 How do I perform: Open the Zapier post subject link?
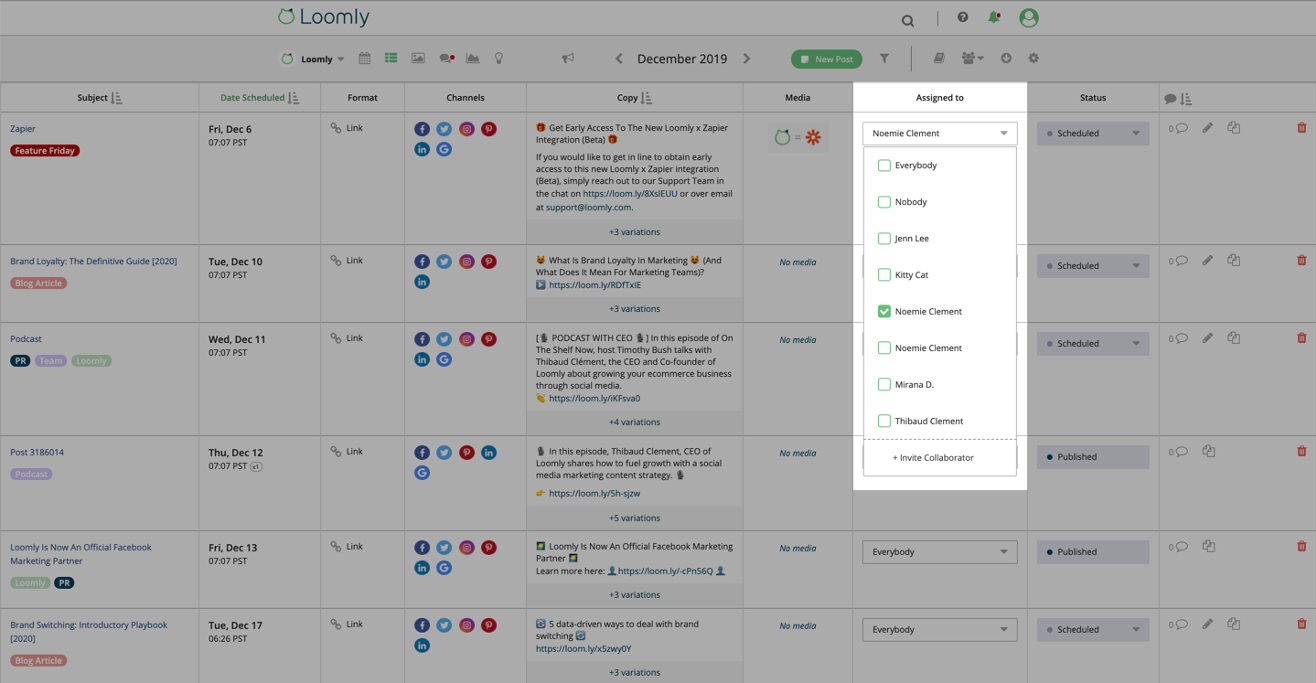point(23,129)
